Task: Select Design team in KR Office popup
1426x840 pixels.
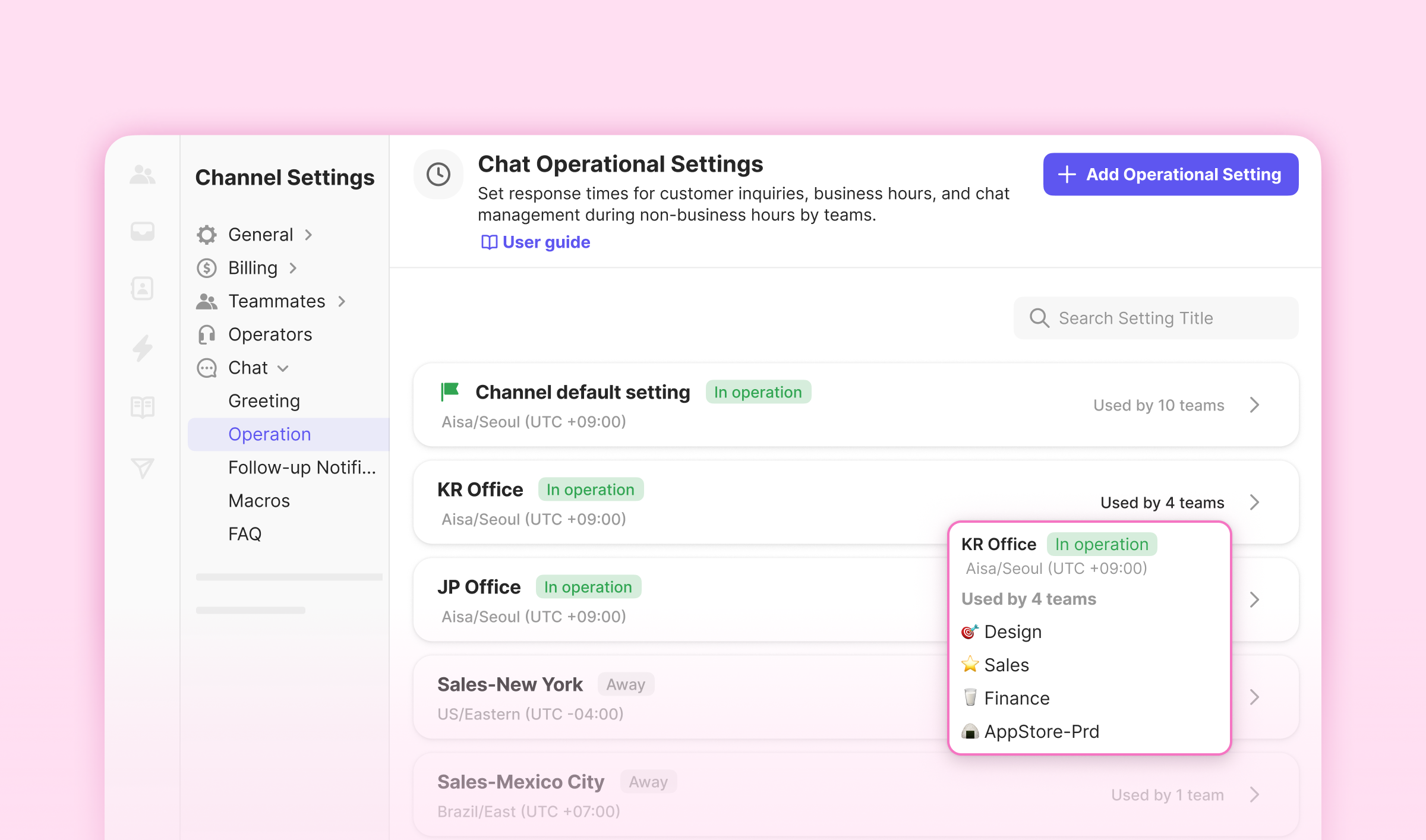Action: coord(1012,631)
